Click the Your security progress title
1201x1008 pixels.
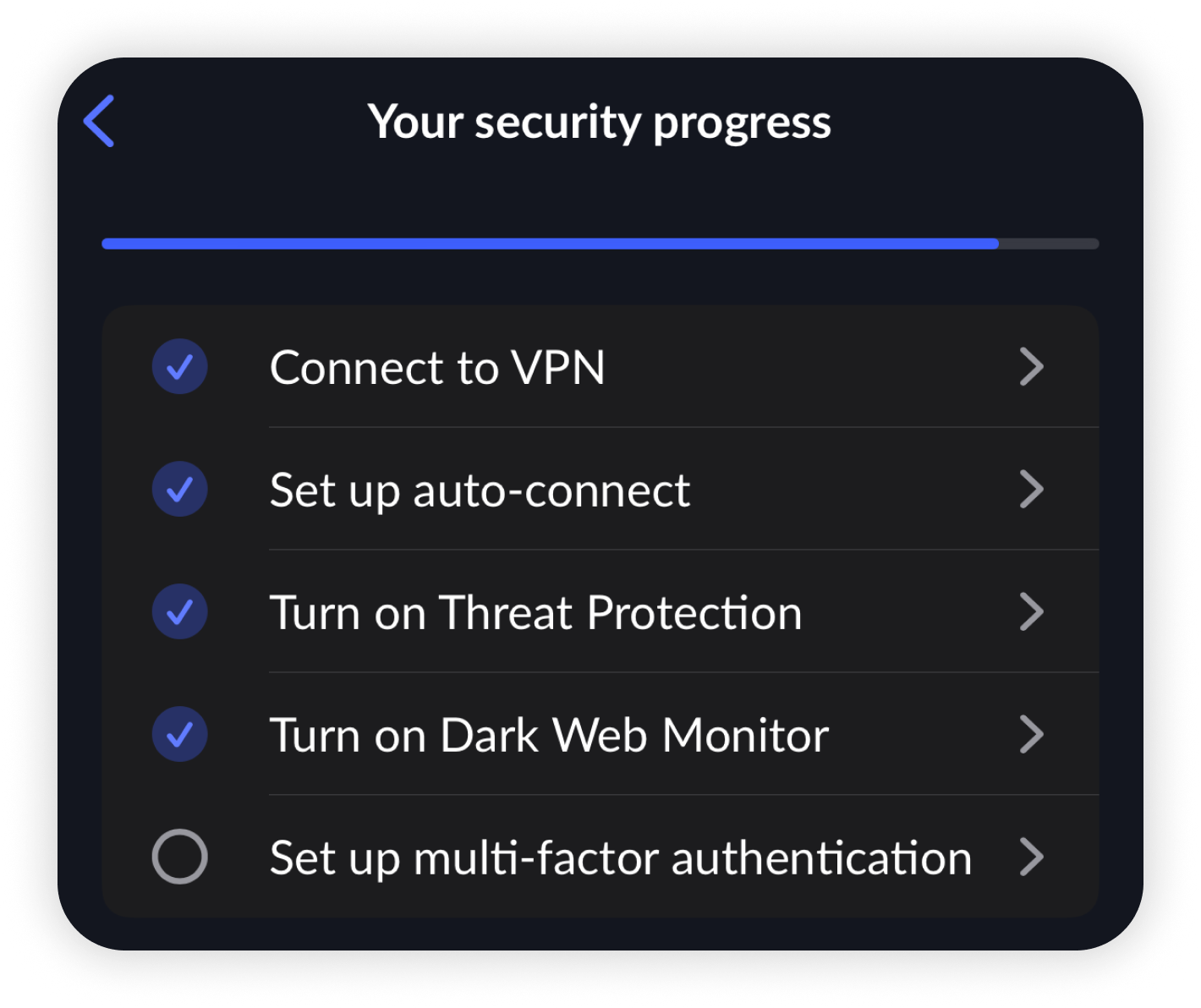600,122
